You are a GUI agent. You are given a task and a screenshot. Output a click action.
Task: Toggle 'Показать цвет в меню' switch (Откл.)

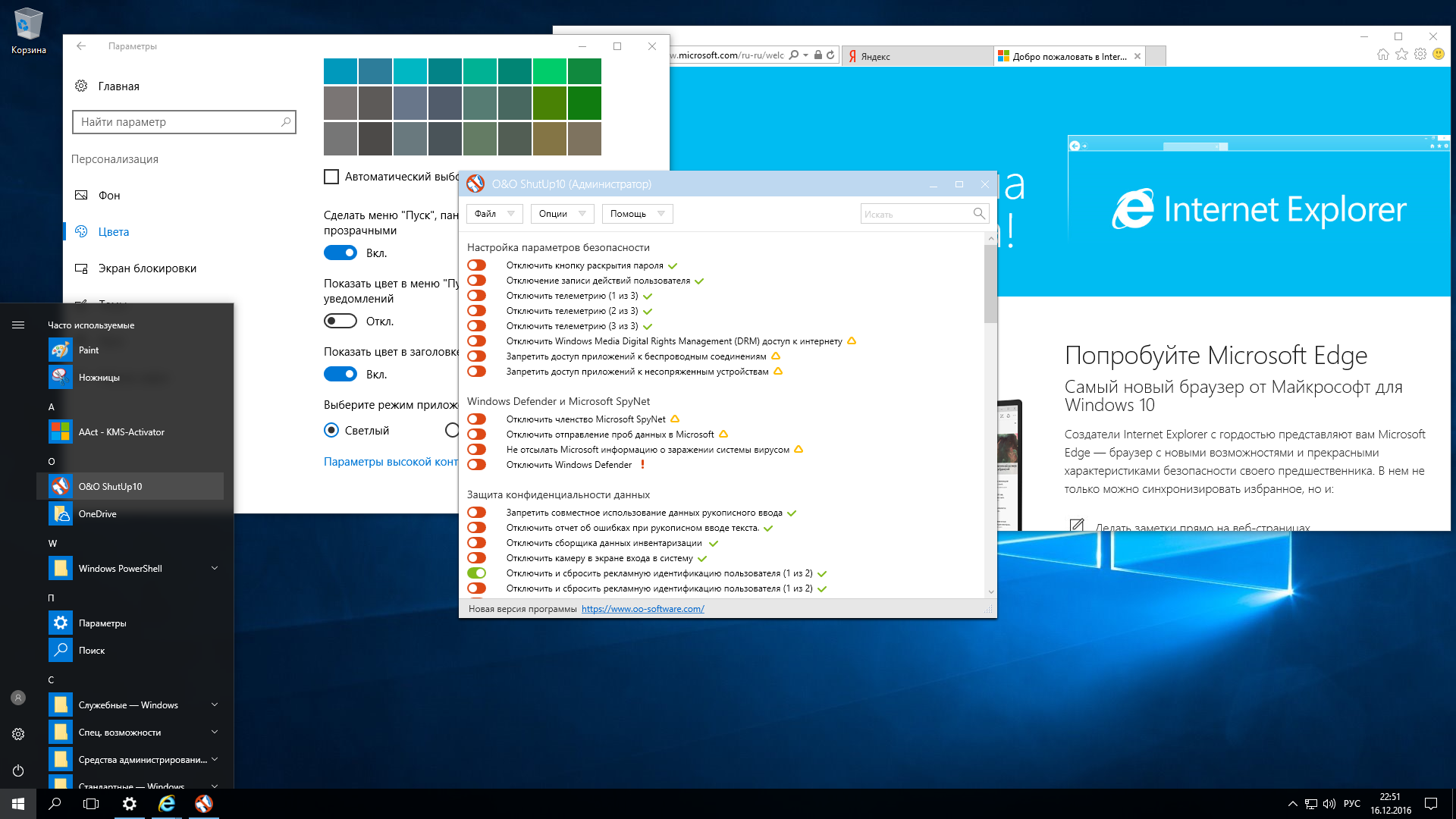(340, 322)
